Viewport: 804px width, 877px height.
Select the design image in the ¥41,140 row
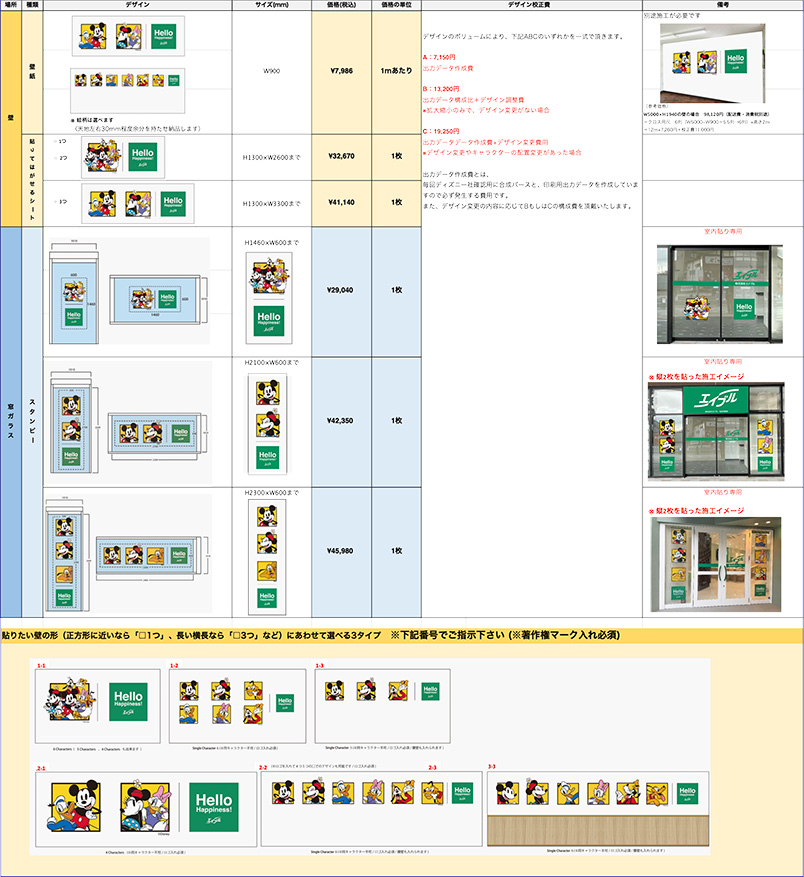pyautogui.click(x=138, y=204)
